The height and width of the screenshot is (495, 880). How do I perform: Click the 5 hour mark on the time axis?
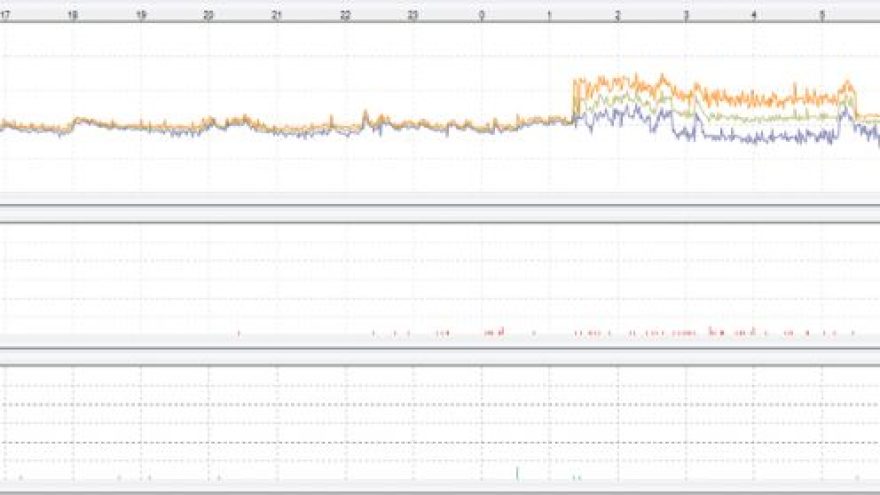(822, 16)
